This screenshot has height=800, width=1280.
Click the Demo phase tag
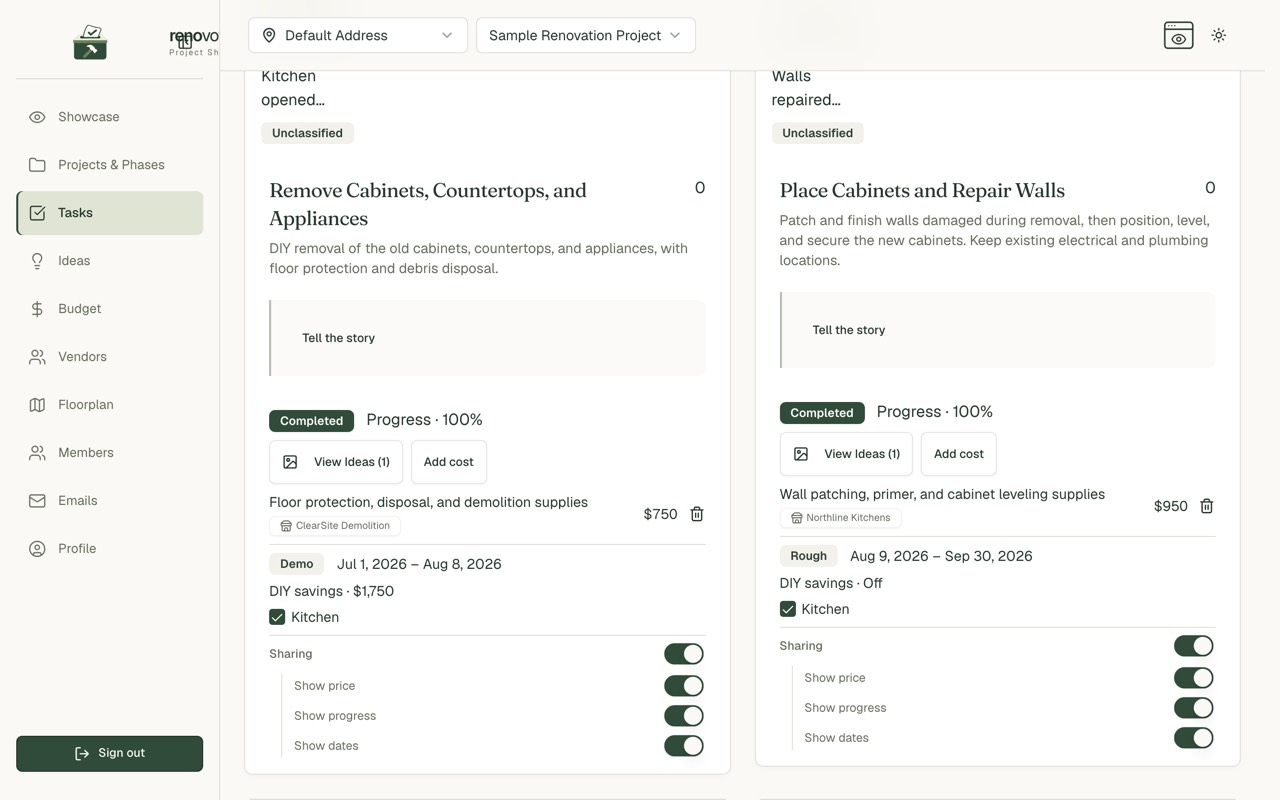(x=297, y=564)
